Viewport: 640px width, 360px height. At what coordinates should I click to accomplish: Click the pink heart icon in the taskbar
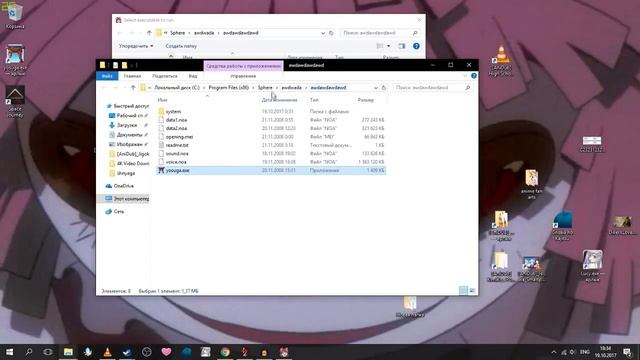pos(166,352)
